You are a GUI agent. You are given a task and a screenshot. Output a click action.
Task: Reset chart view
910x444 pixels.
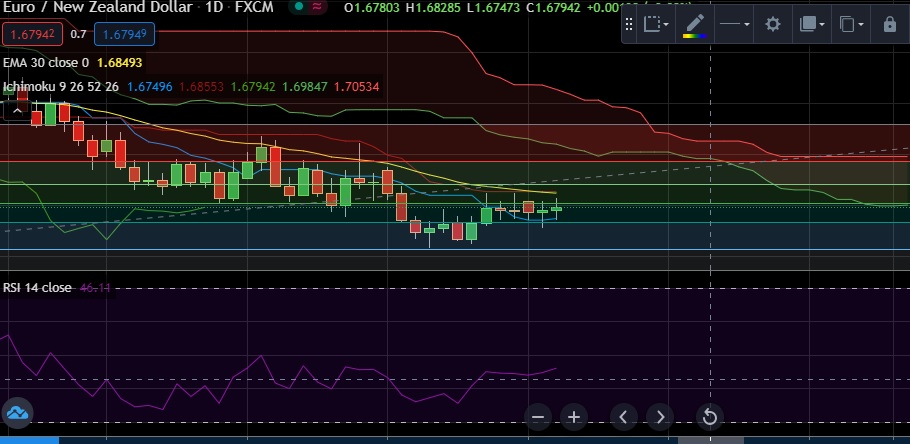click(709, 417)
